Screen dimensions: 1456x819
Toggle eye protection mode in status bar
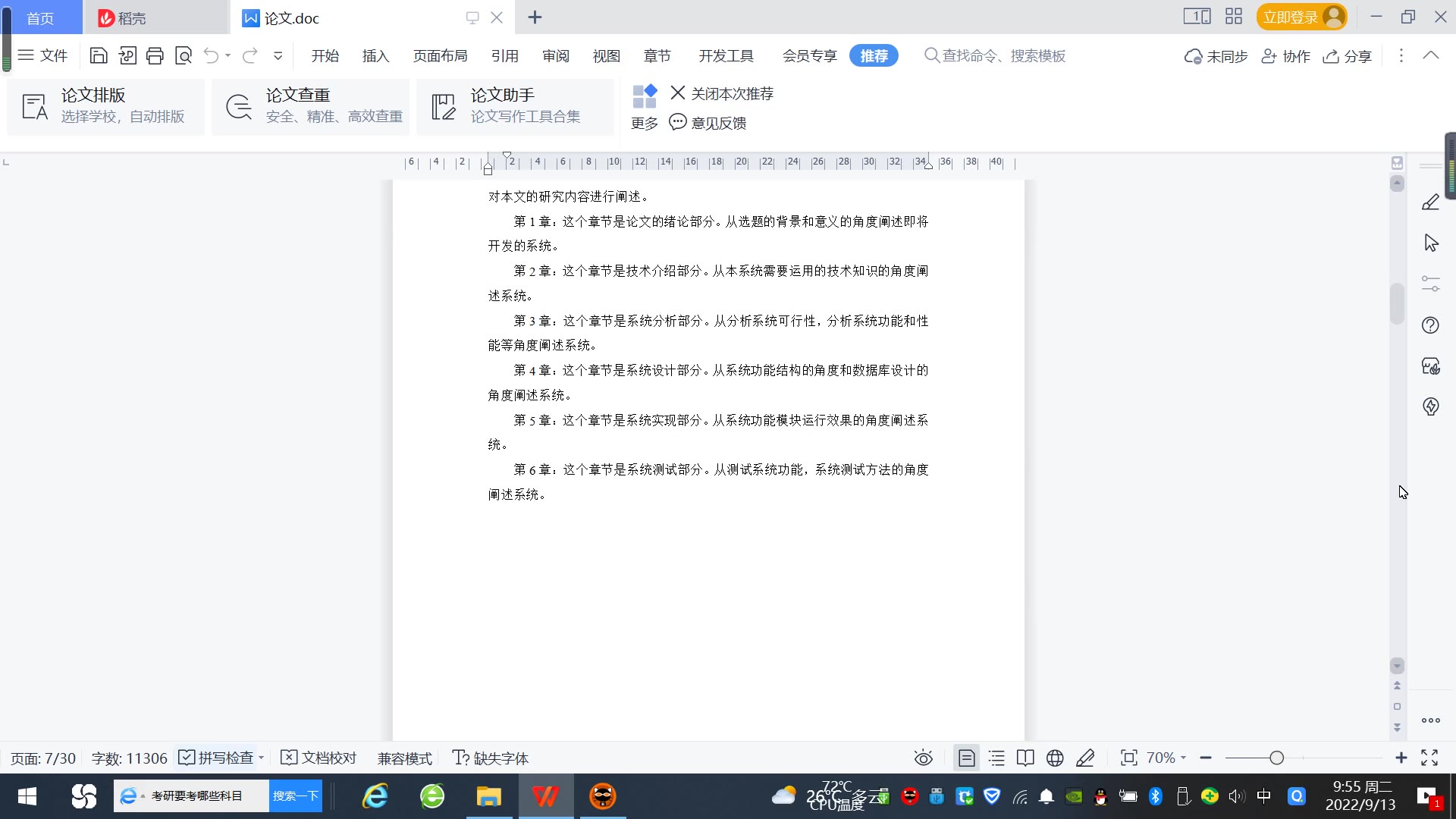(x=923, y=758)
